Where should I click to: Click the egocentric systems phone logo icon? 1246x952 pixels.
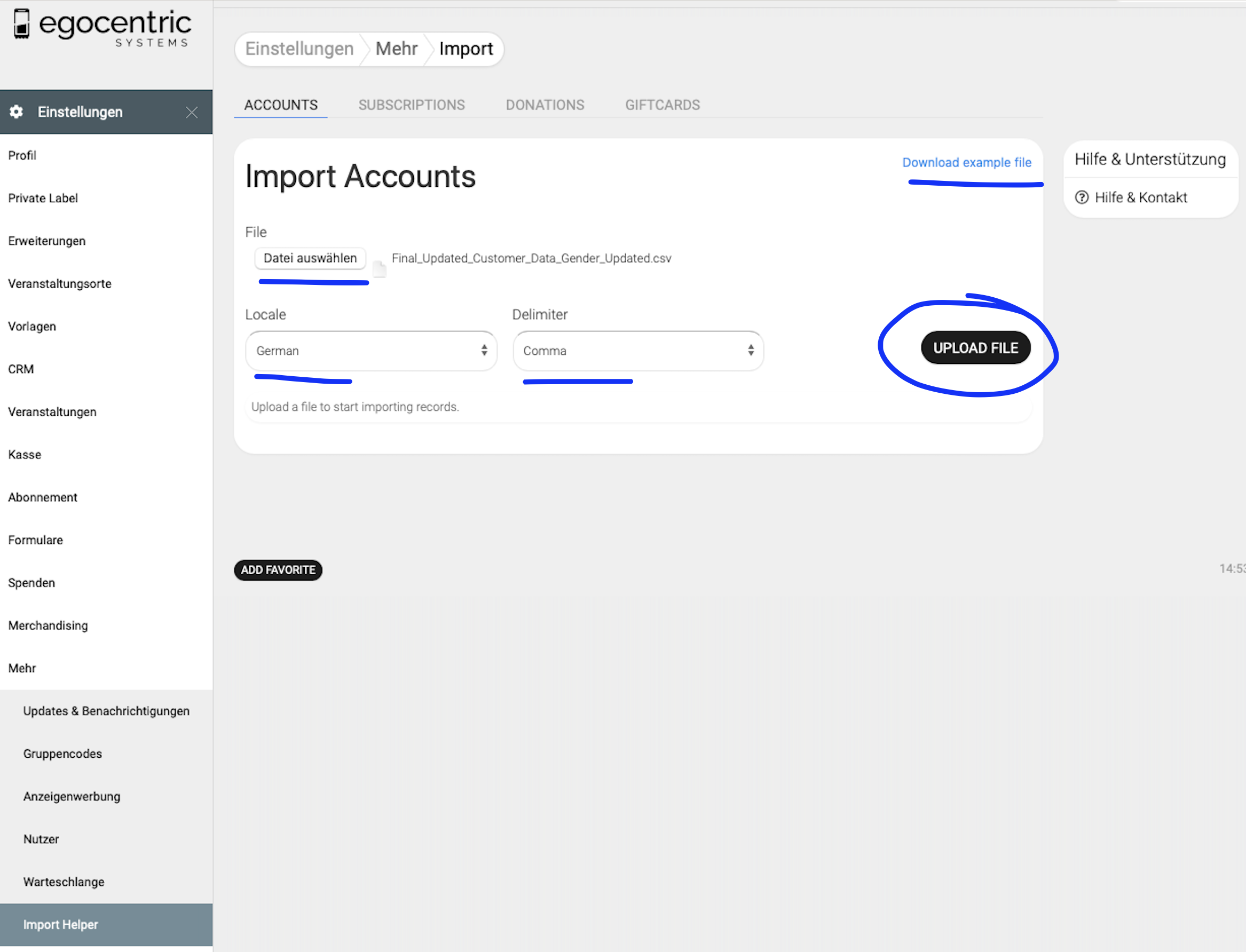[21, 24]
